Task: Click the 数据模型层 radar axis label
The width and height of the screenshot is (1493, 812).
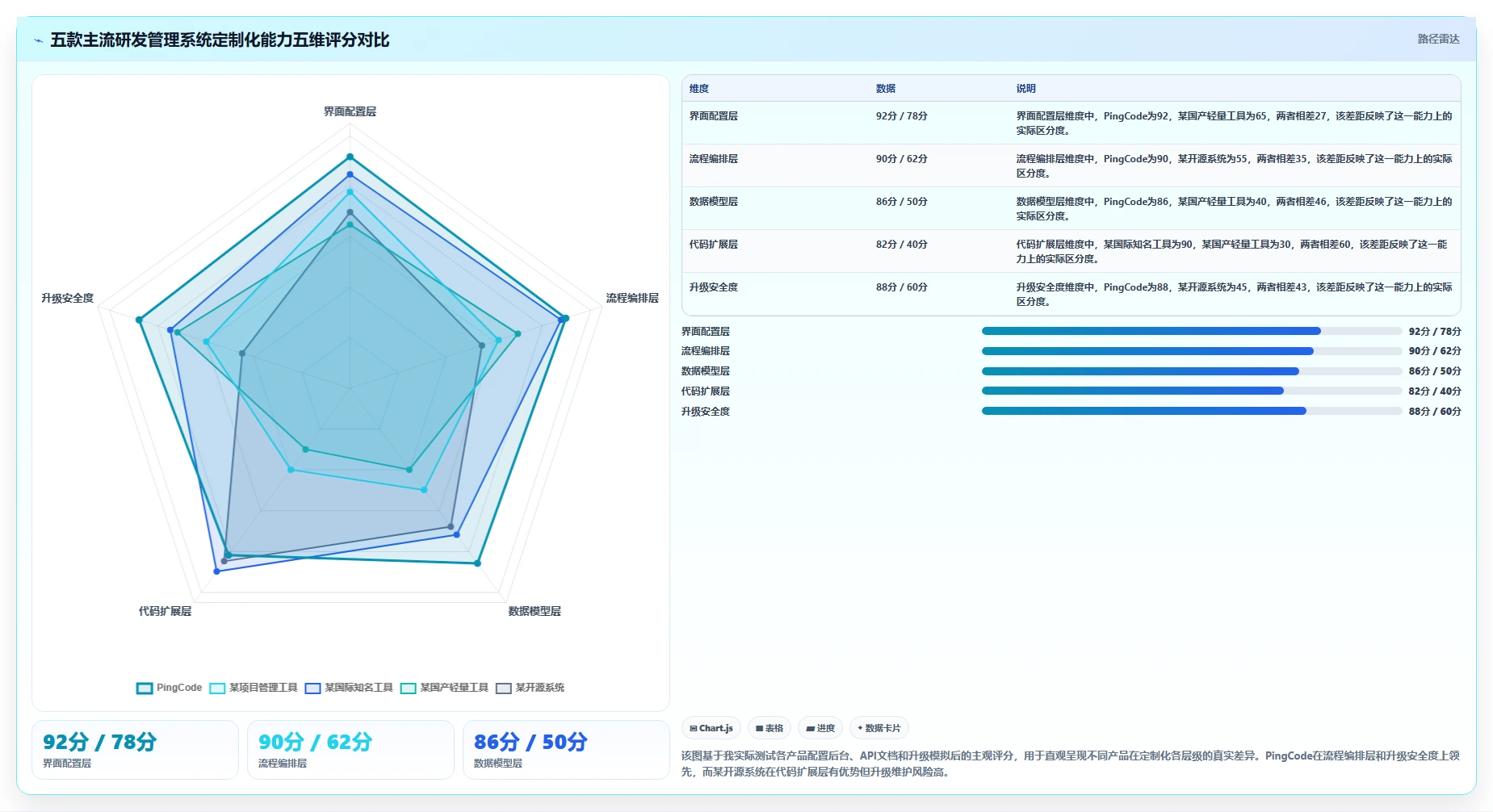Action: point(535,611)
